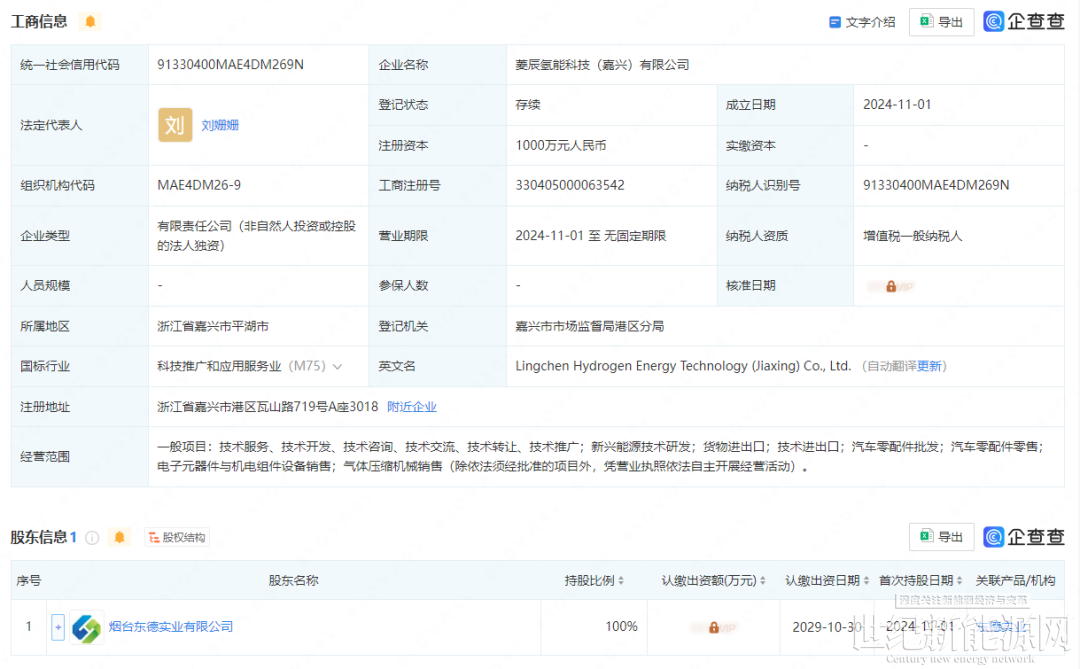This screenshot has height=669, width=1080.
Task: Click the 100% shareholding value
Action: tap(621, 626)
